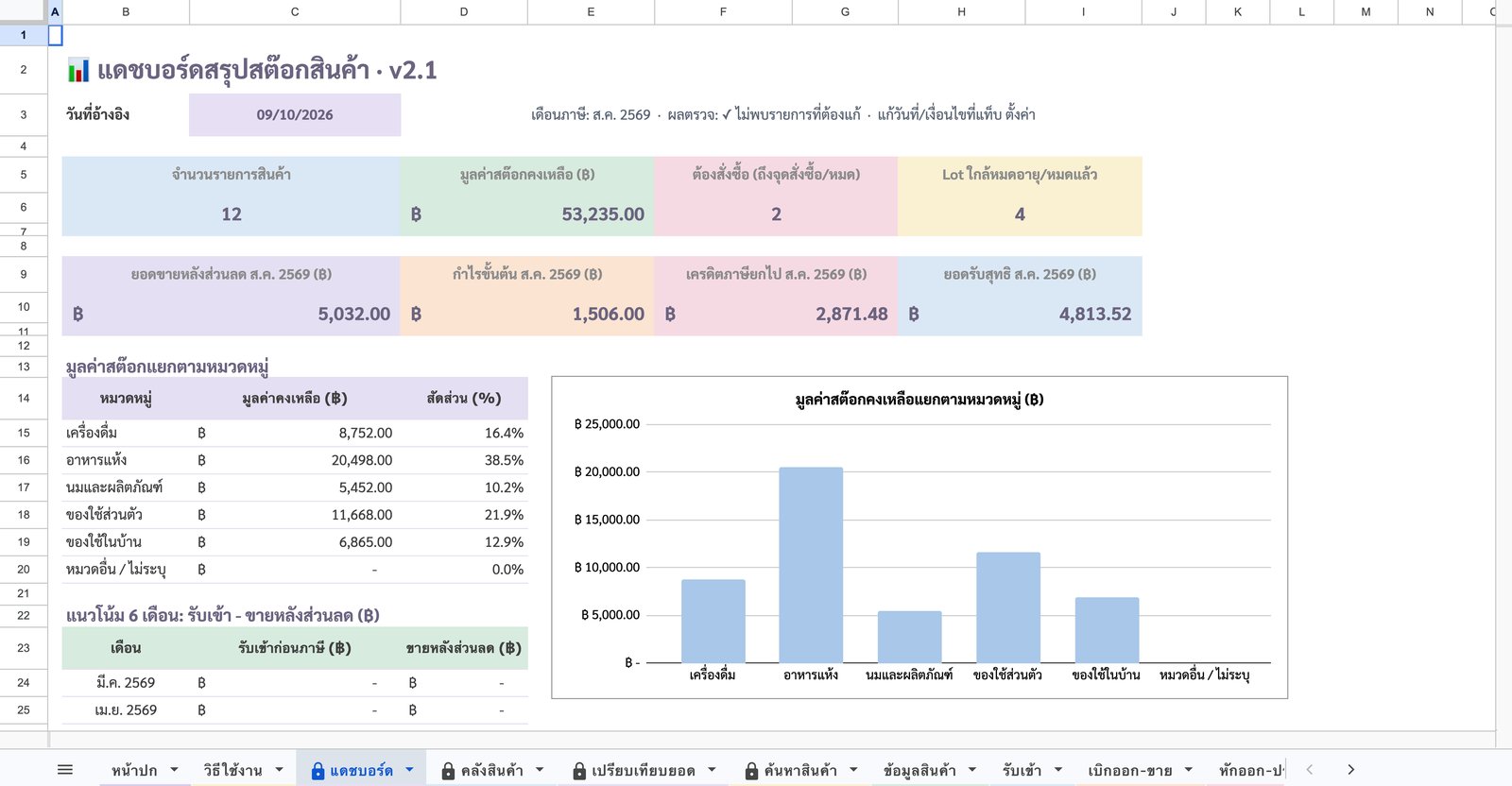Click the lock icon on แดชบอร์ด tab

pyautogui.click(x=318, y=771)
